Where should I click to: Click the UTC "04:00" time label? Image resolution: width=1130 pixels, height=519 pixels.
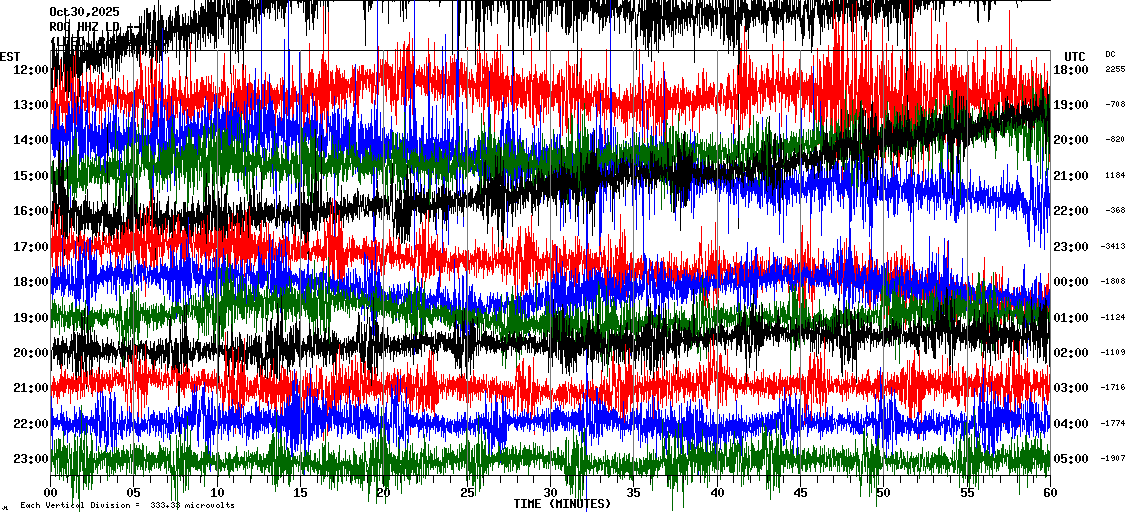click(x=1071, y=423)
